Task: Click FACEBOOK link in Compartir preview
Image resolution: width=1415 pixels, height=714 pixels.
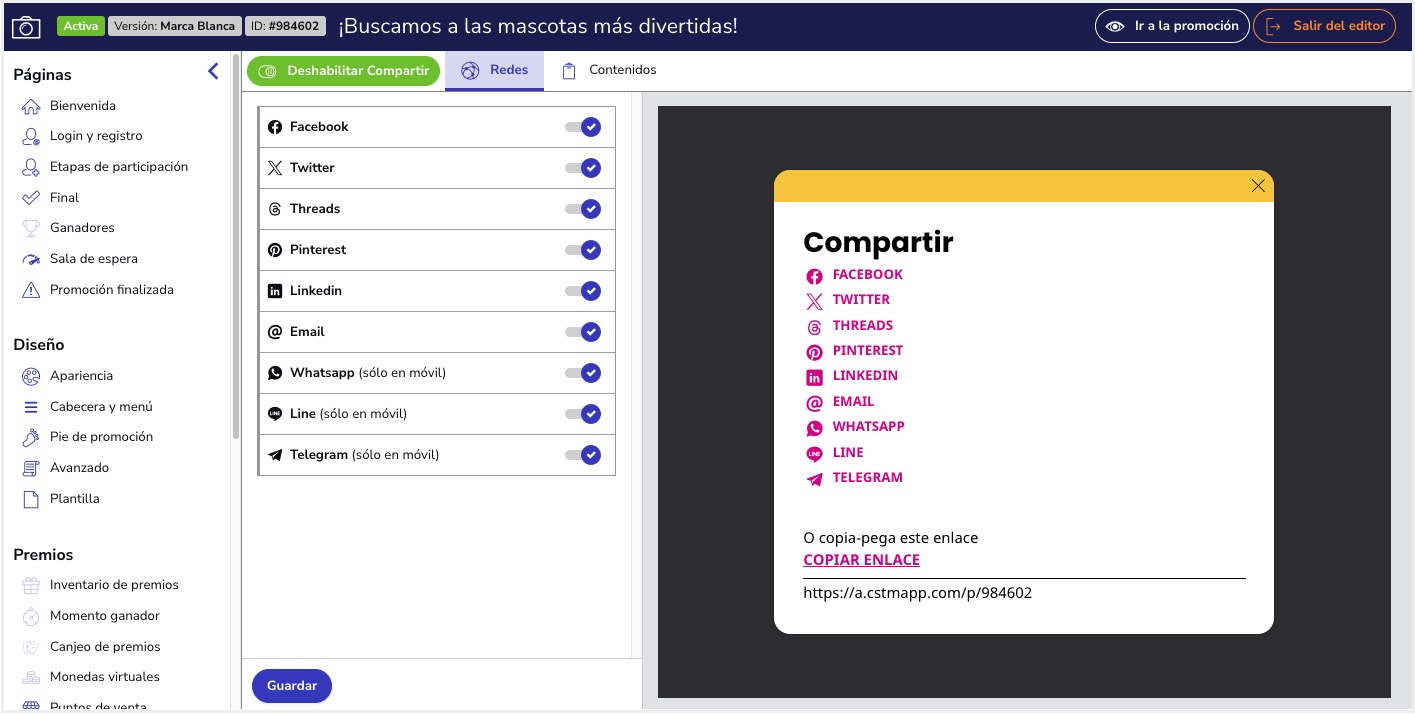Action: tap(867, 275)
